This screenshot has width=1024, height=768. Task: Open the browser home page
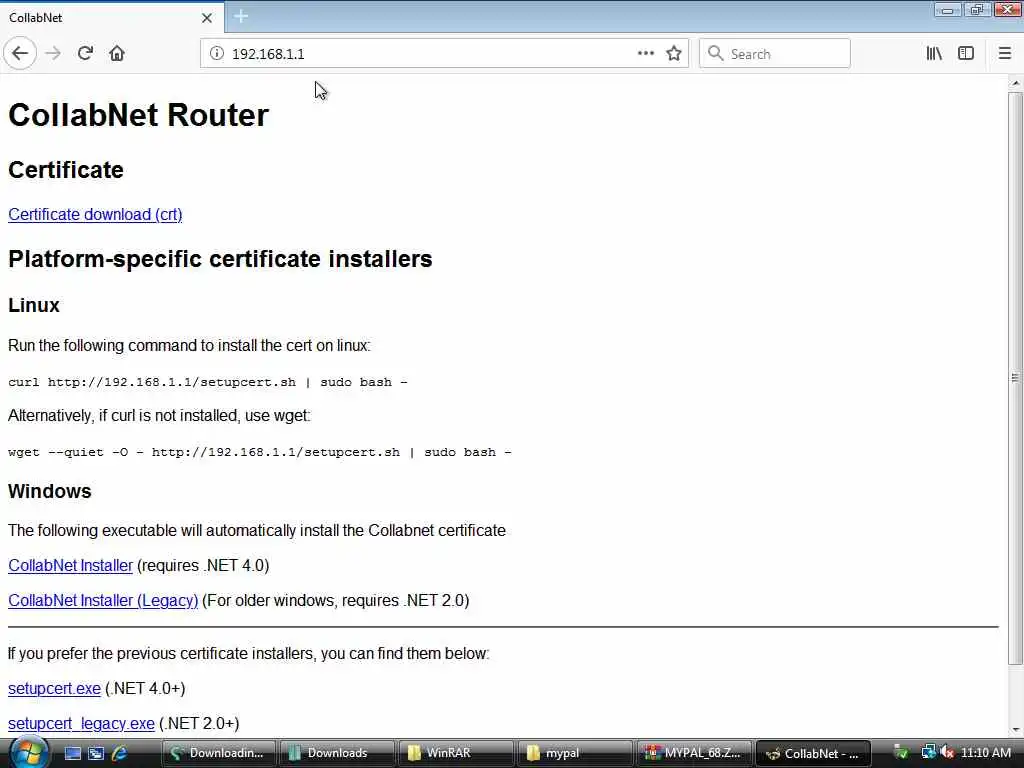point(117,54)
